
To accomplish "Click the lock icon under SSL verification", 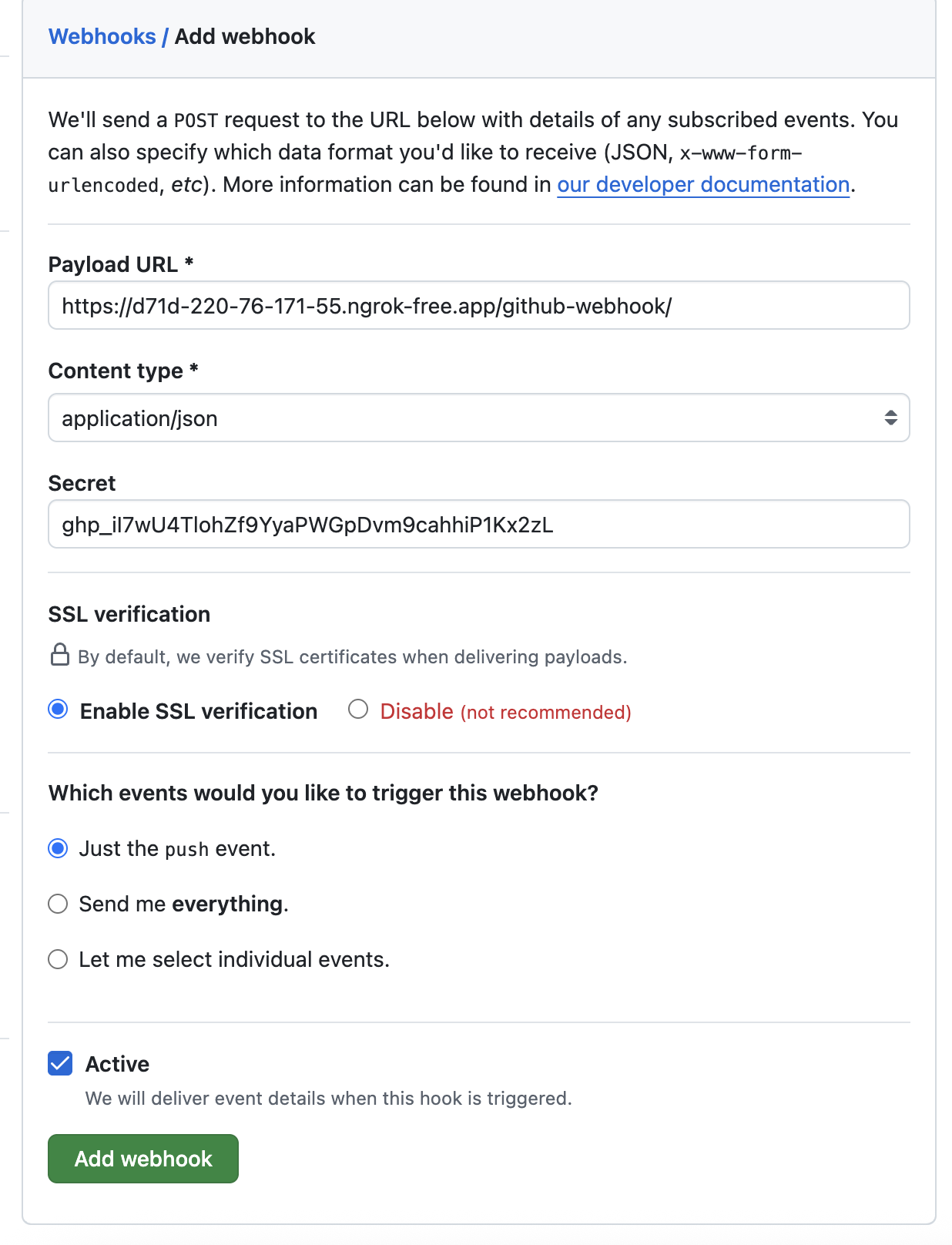I will (60, 655).
